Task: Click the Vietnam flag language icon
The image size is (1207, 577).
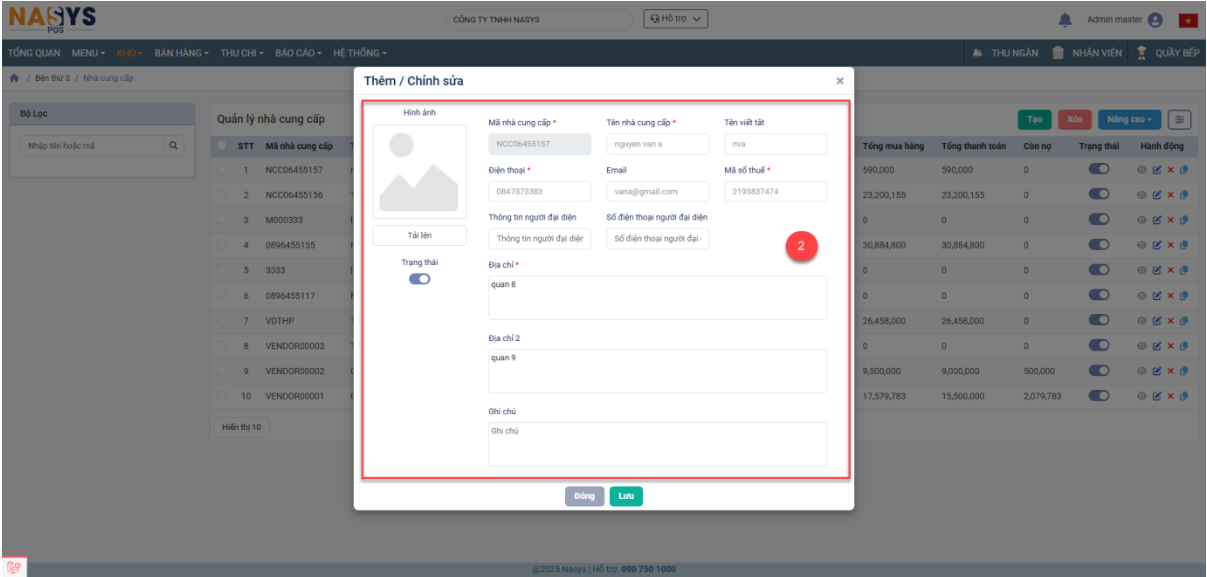Action: (x=1188, y=20)
